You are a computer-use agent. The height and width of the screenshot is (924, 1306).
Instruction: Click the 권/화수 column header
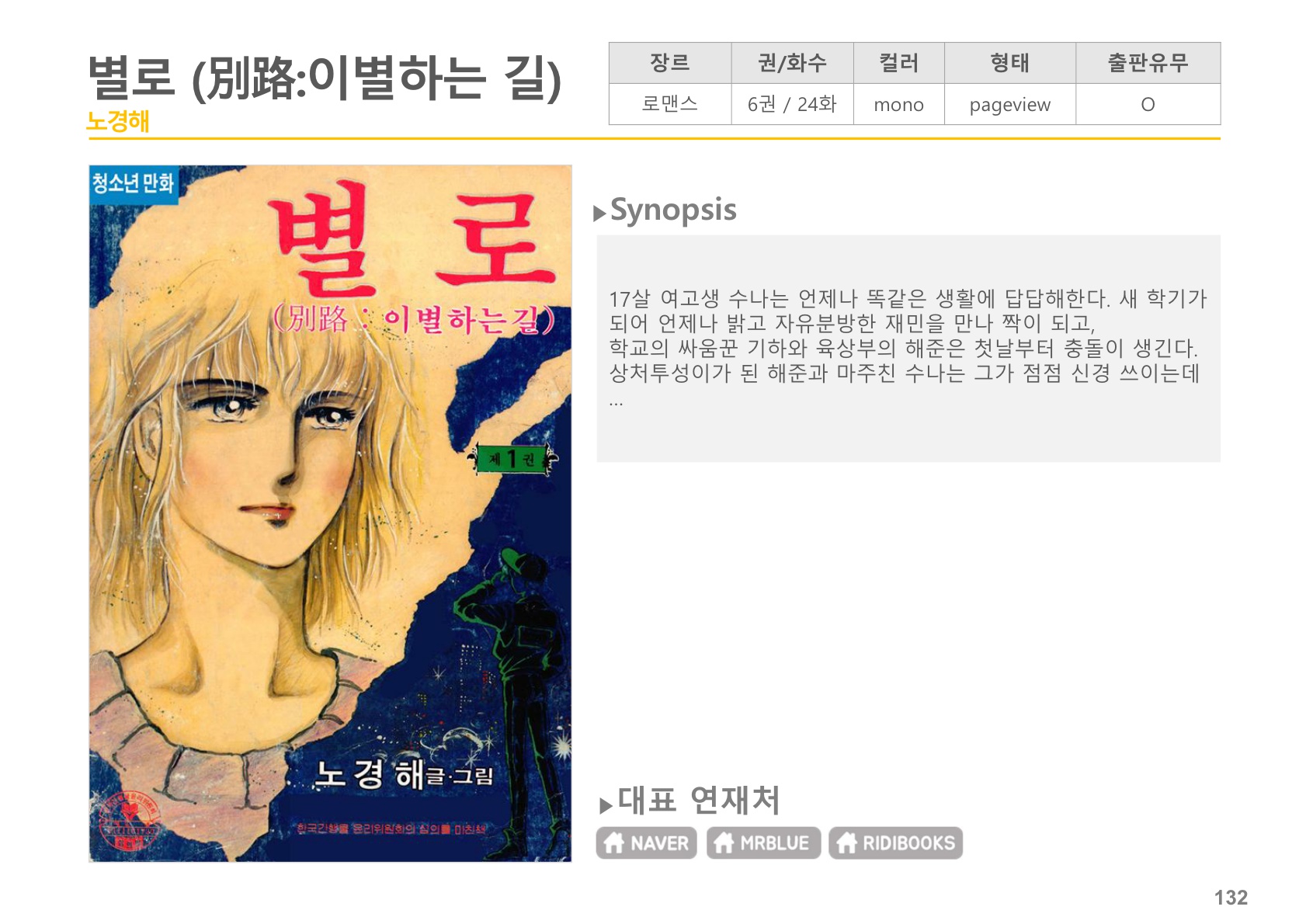[x=792, y=63]
